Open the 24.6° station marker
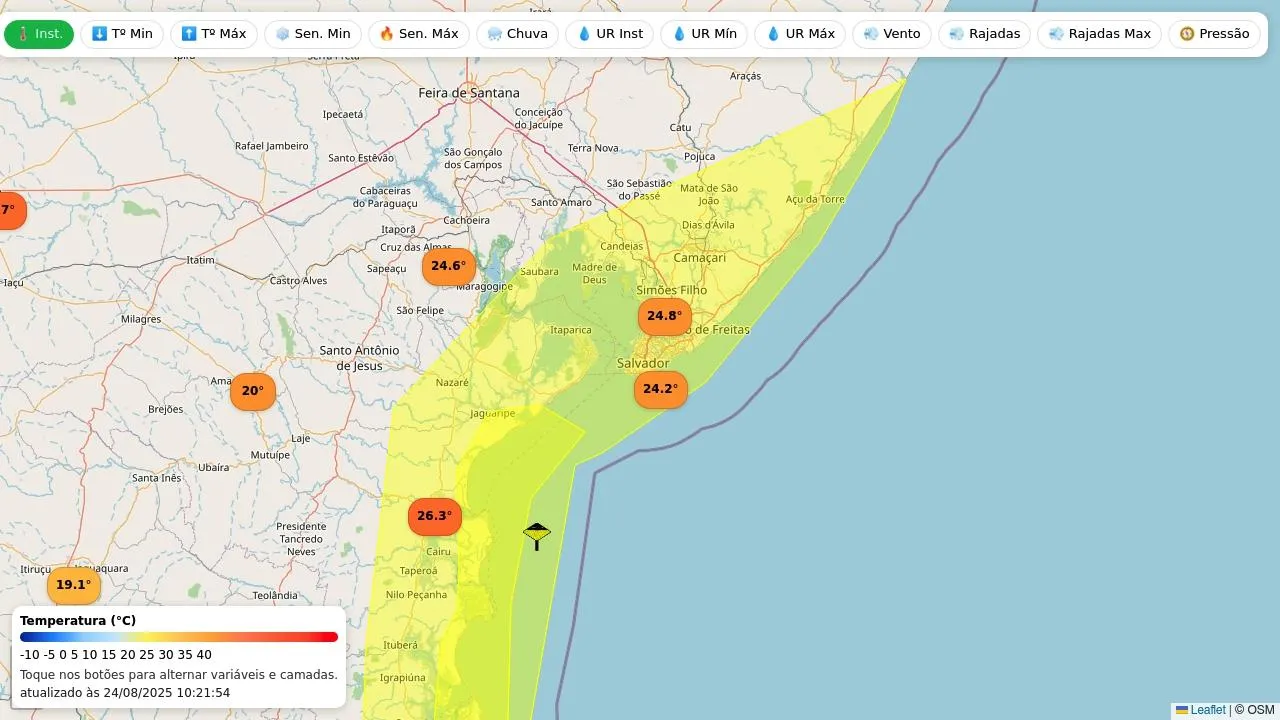 coord(448,266)
